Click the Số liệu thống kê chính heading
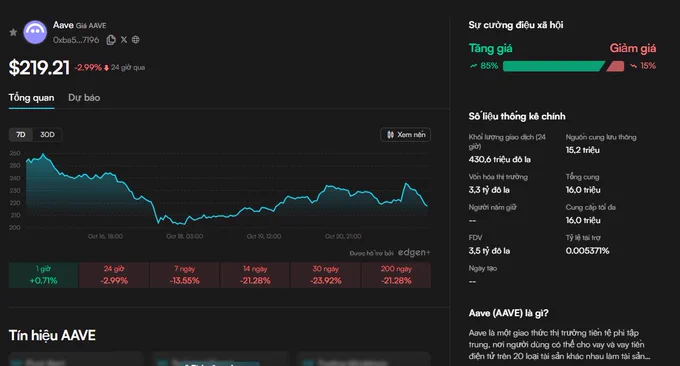The height and width of the screenshot is (366, 680). [517, 116]
